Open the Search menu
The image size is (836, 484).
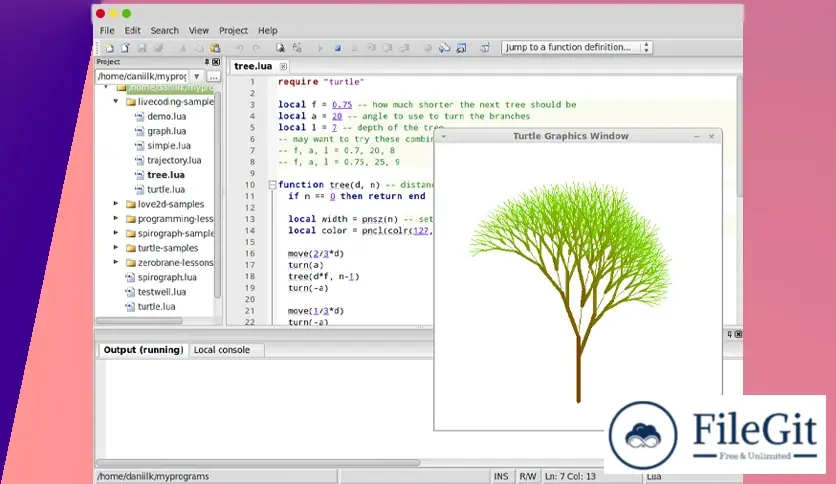click(x=164, y=30)
